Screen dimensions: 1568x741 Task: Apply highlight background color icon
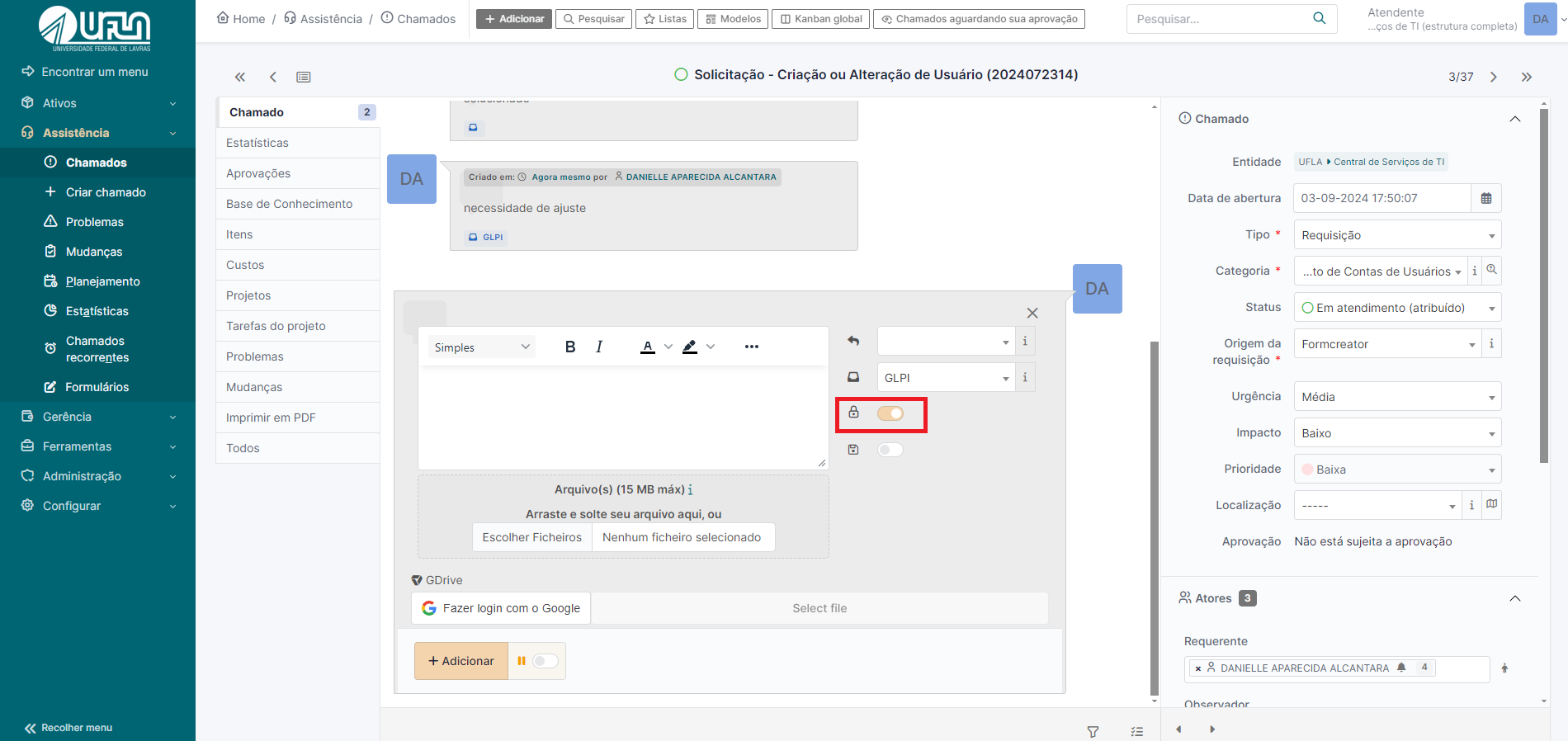(x=690, y=347)
